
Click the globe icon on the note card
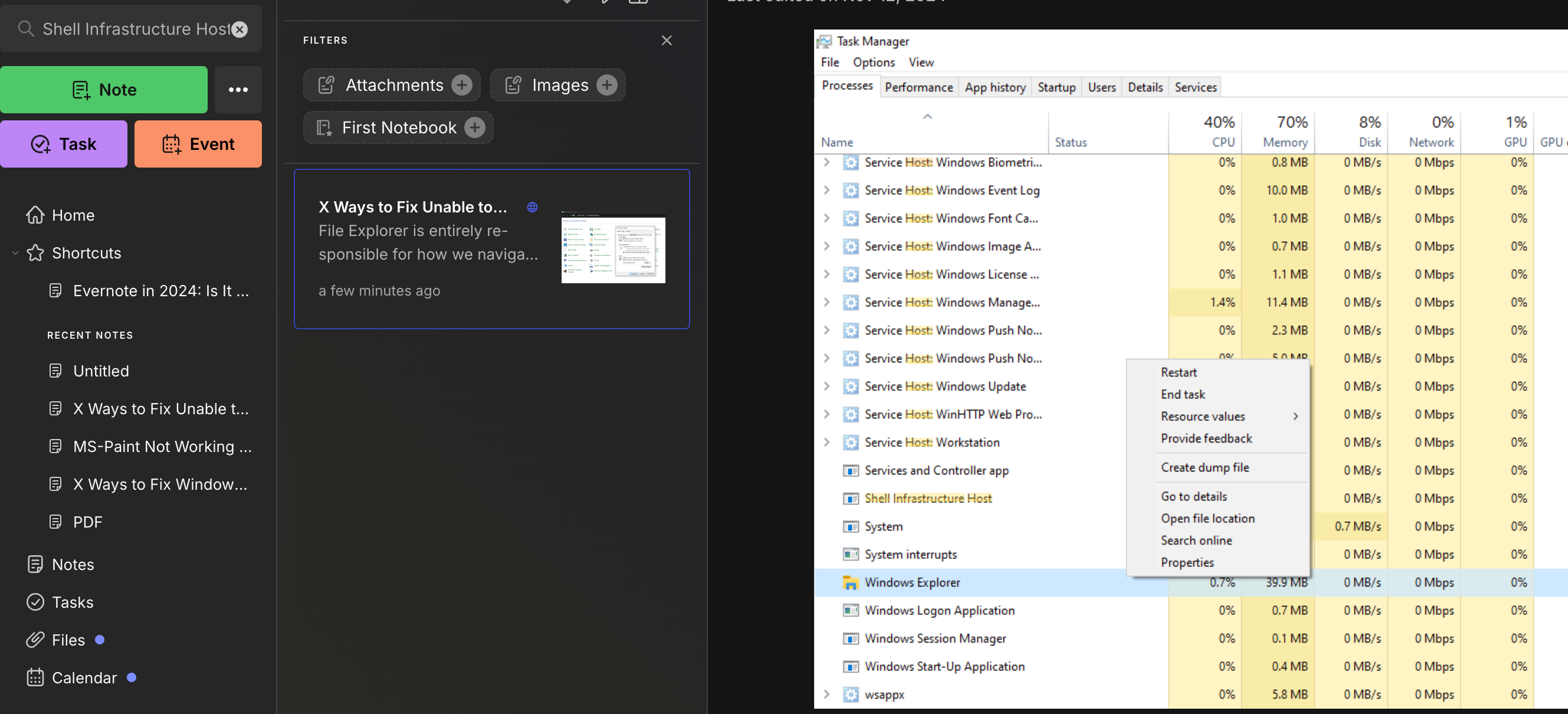point(532,207)
